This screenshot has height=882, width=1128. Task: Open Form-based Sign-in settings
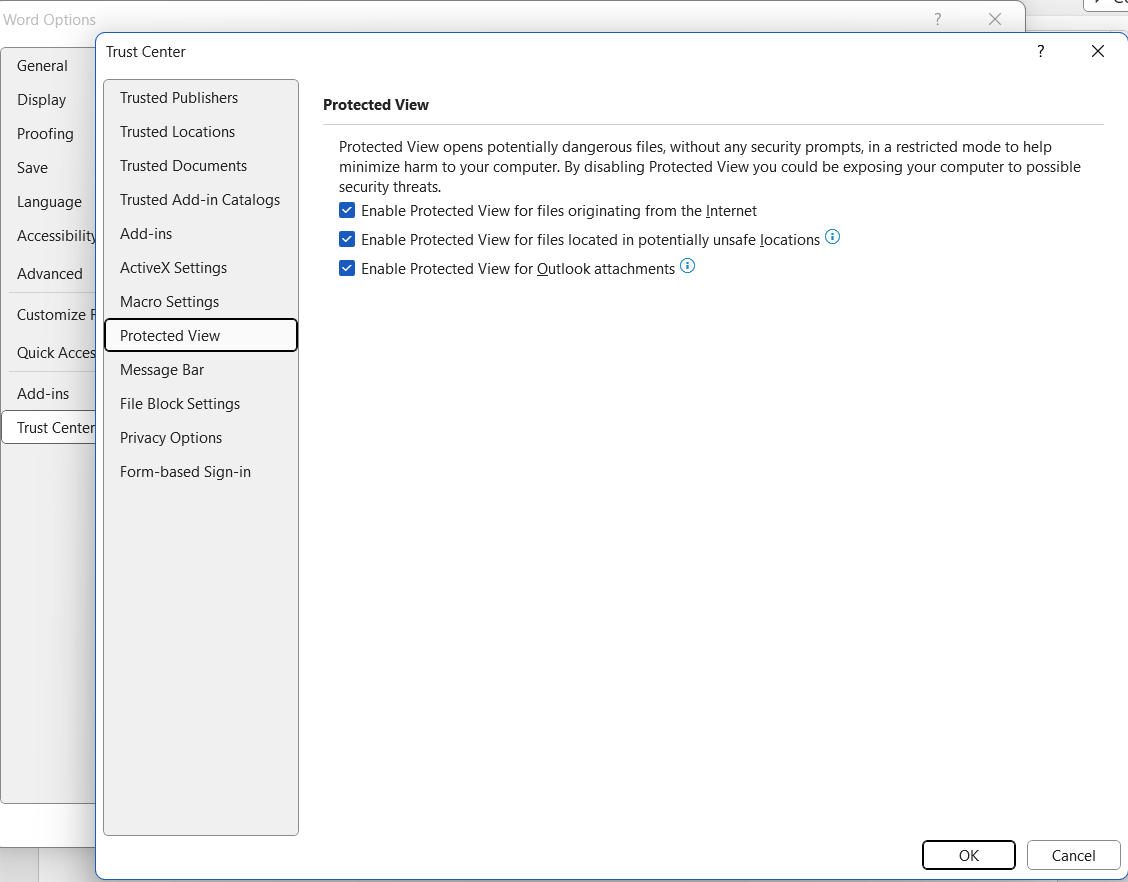(x=185, y=471)
